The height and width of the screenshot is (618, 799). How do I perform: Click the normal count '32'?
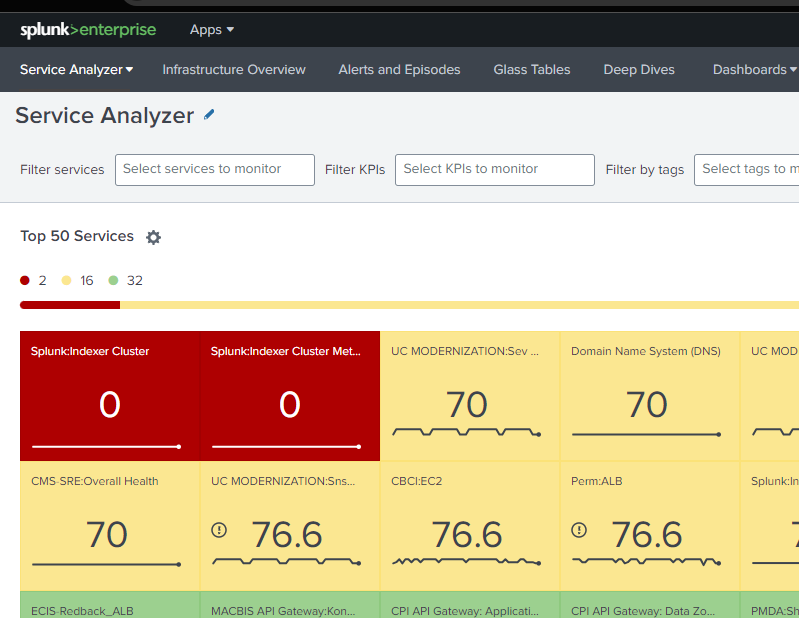point(135,280)
